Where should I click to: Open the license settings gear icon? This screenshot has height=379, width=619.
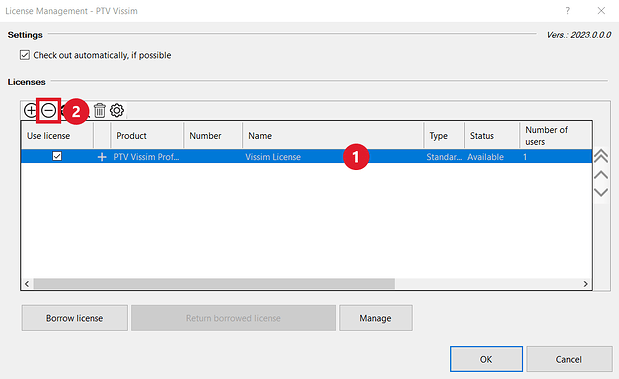coord(117,111)
